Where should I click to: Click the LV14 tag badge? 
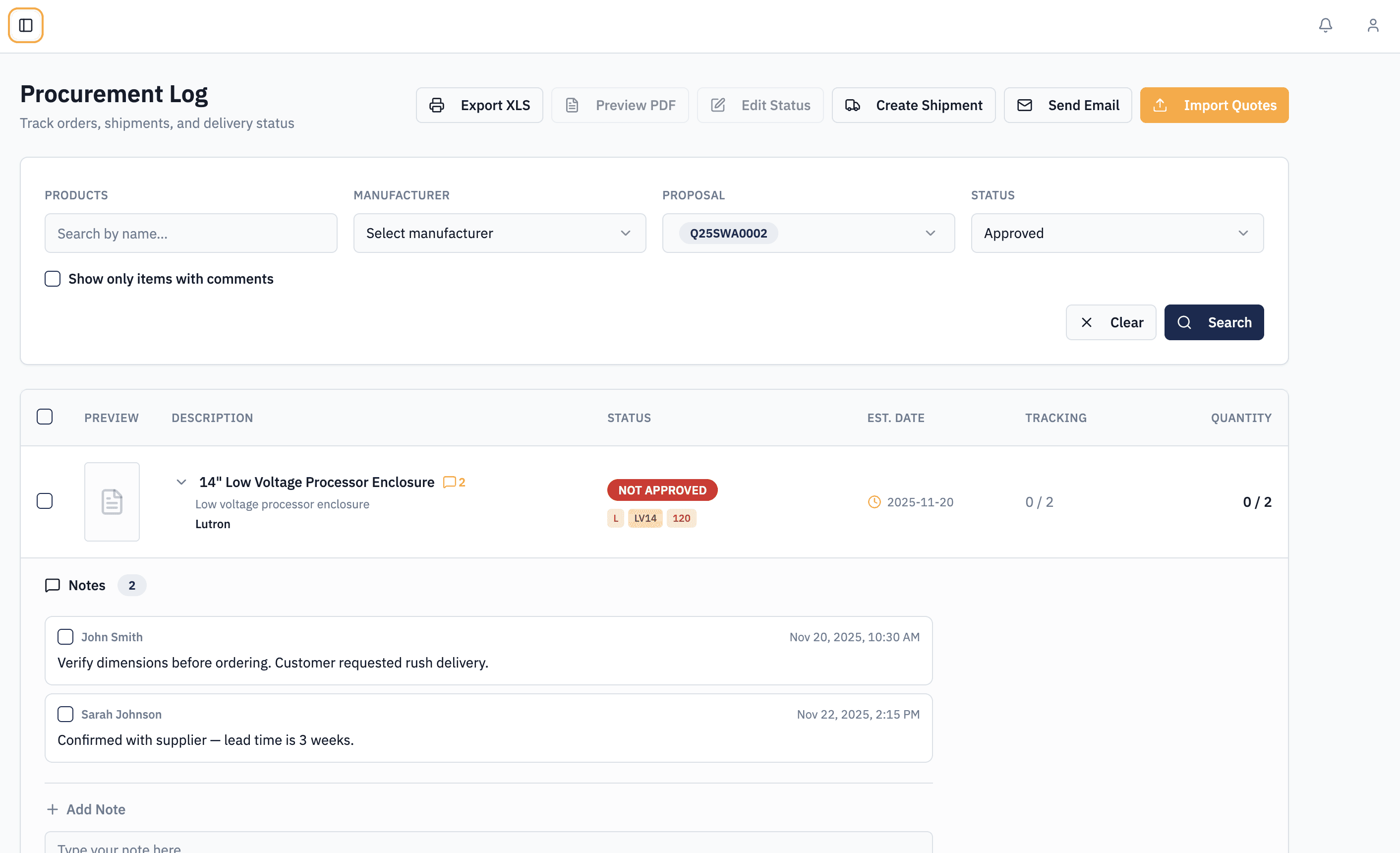645,518
